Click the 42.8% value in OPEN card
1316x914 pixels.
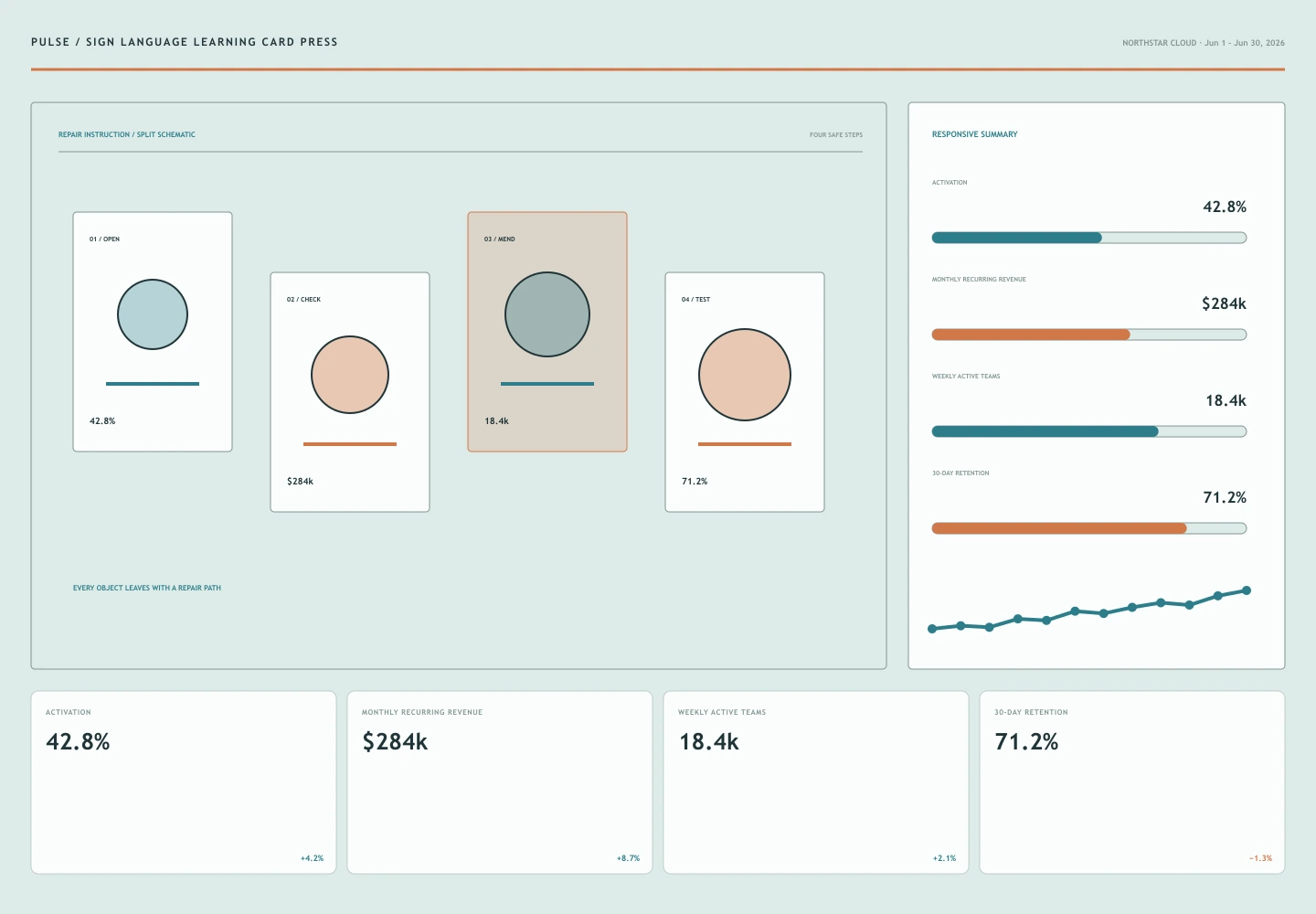pos(102,421)
